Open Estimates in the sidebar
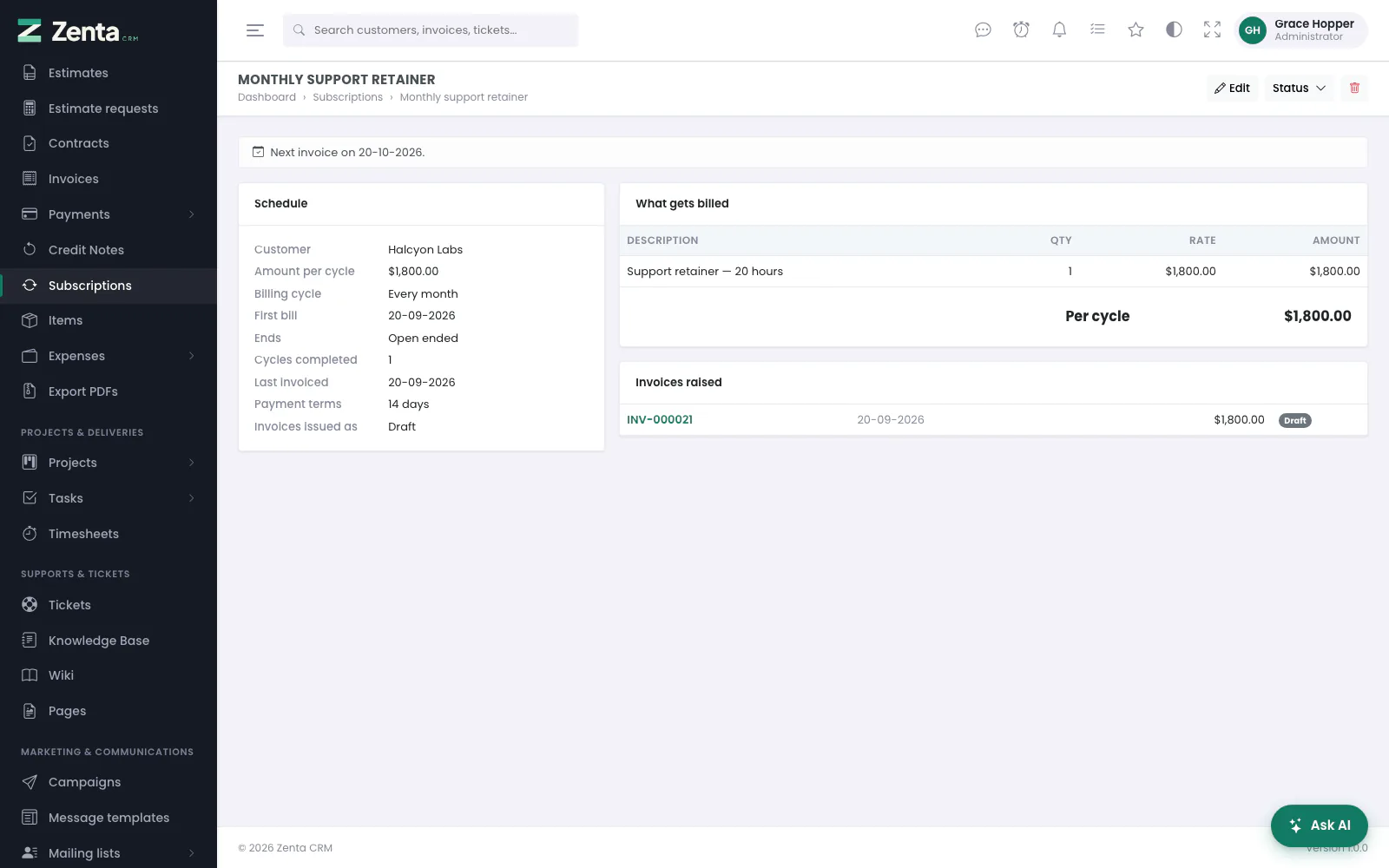 [109, 73]
